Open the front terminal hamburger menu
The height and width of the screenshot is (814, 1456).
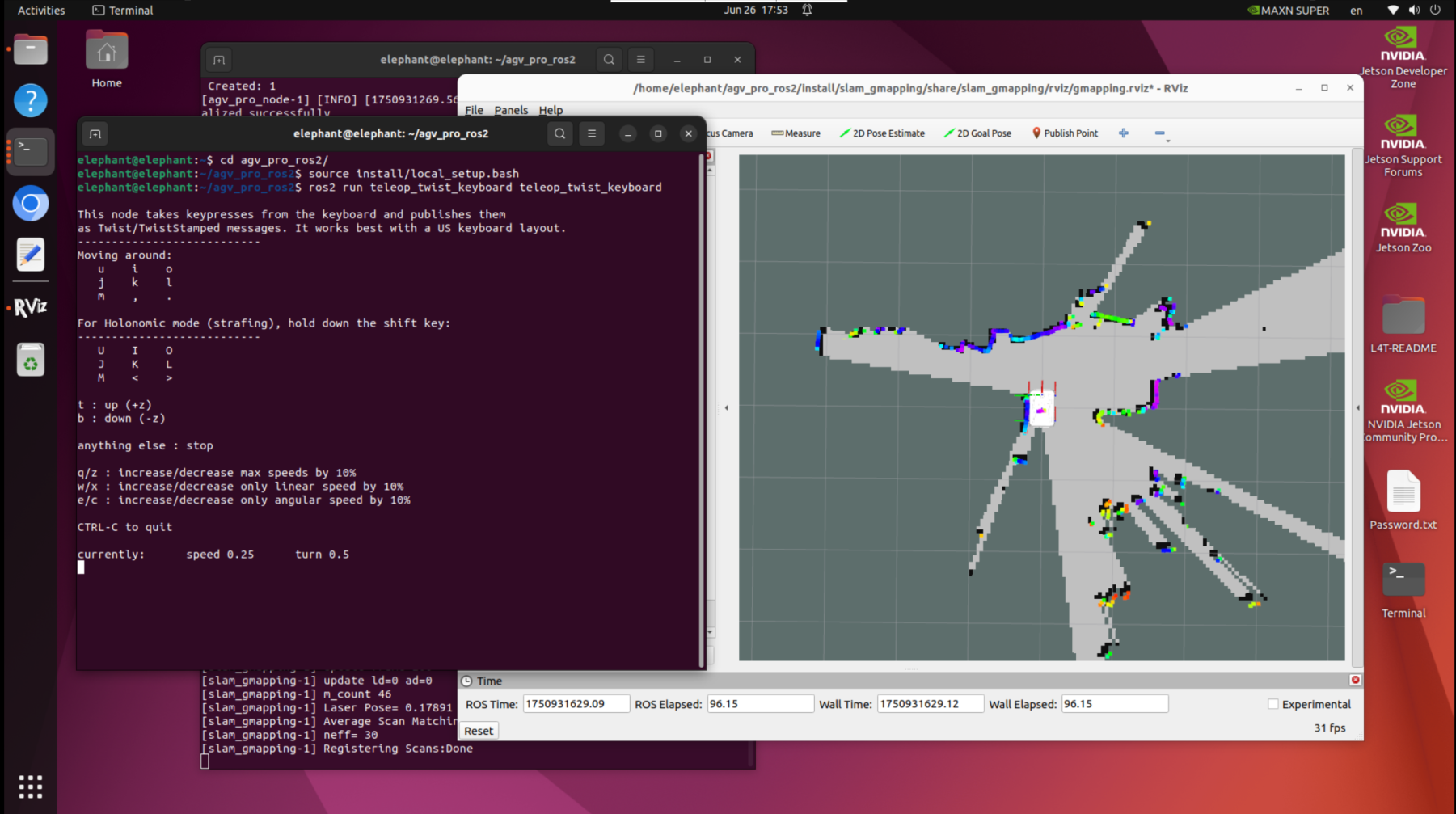point(592,133)
